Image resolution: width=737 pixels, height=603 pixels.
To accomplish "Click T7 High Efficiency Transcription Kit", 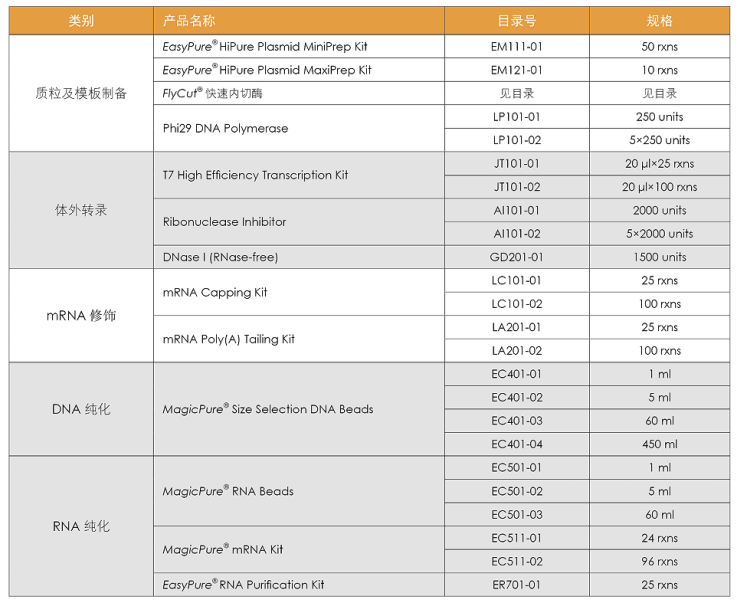I will point(255,175).
